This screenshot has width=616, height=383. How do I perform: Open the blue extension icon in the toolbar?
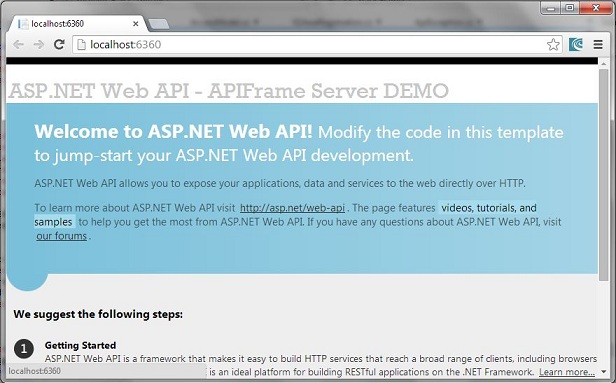click(x=576, y=44)
